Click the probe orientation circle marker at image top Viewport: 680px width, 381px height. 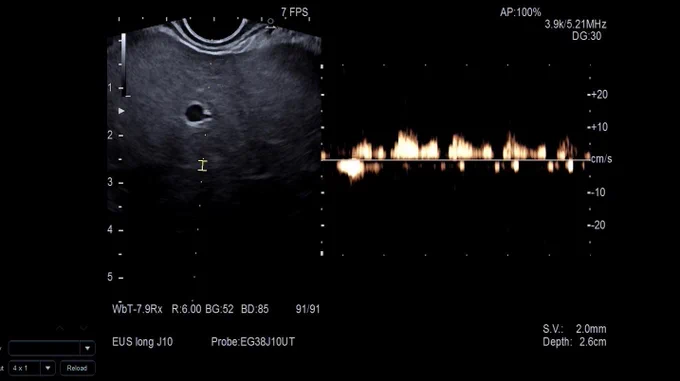(x=270, y=21)
